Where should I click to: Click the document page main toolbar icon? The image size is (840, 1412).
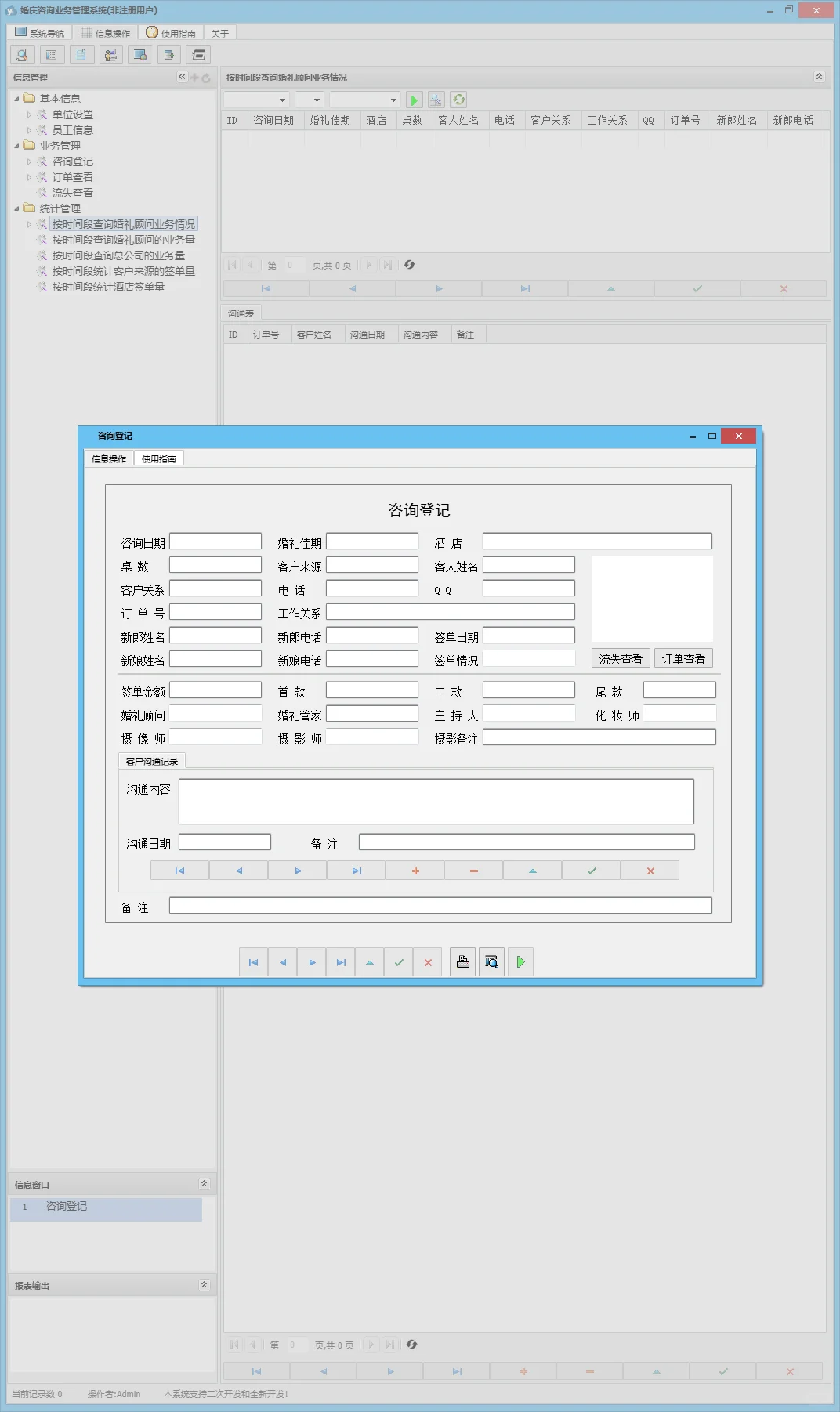(81, 55)
